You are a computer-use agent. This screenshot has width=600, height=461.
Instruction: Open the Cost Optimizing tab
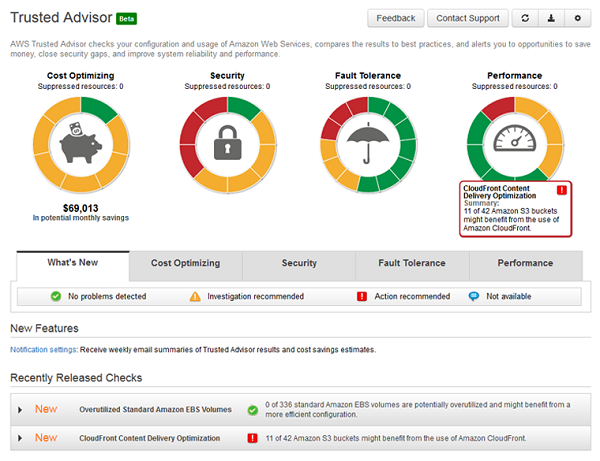tap(186, 266)
